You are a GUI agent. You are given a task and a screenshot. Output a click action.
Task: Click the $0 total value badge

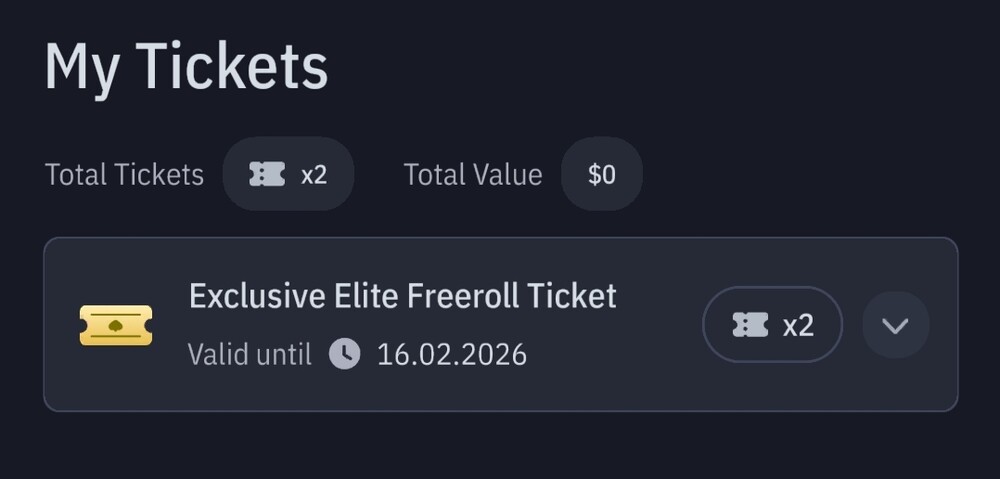point(601,175)
